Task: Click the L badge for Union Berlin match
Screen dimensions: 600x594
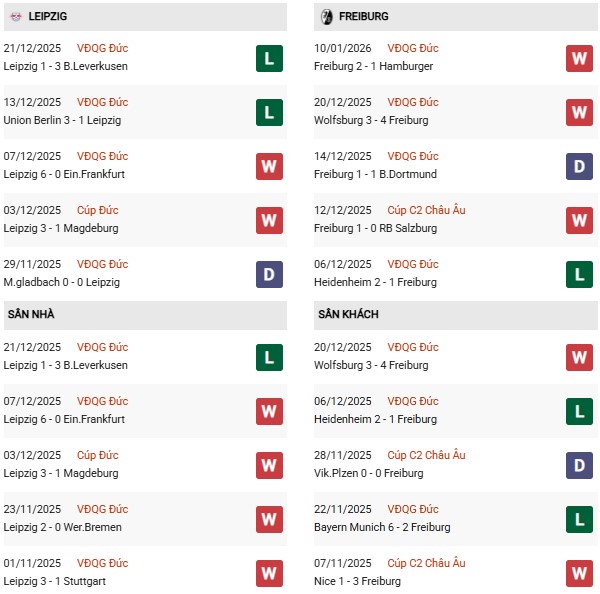Action: pos(269,112)
